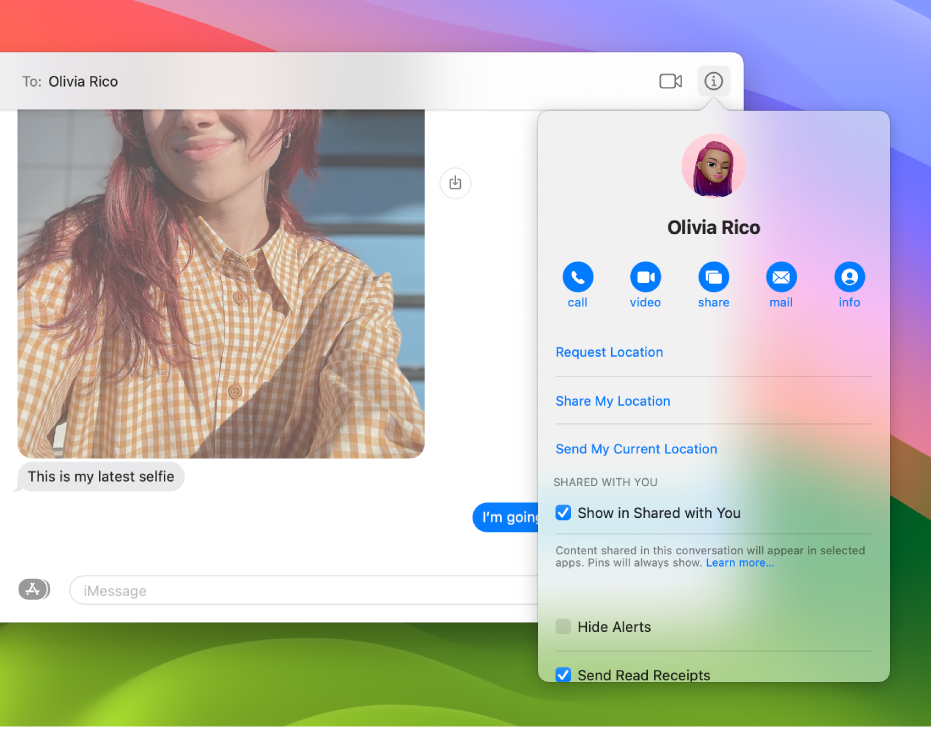Uncheck Show in Shared with You
This screenshot has height=730, width=932.
click(563, 512)
